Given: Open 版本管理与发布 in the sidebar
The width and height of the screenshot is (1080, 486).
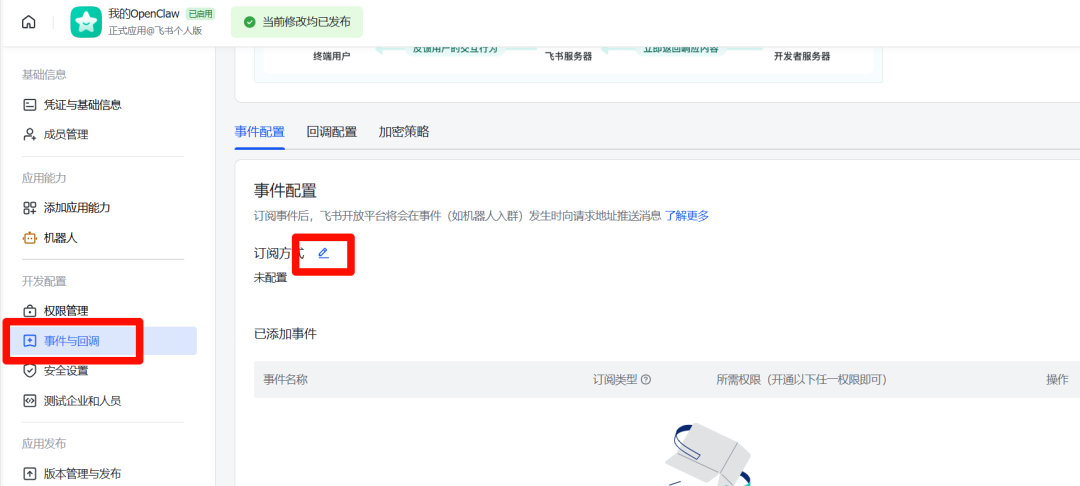Looking at the screenshot, I should coord(82,473).
